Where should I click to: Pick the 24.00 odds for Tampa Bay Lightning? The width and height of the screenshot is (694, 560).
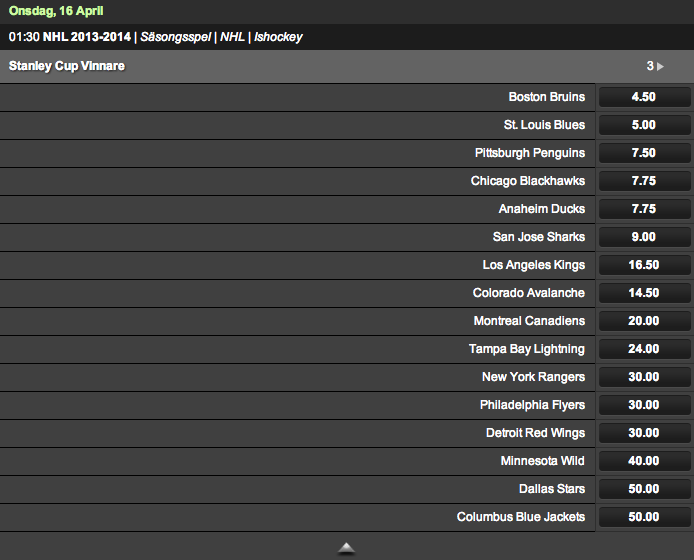coord(644,349)
